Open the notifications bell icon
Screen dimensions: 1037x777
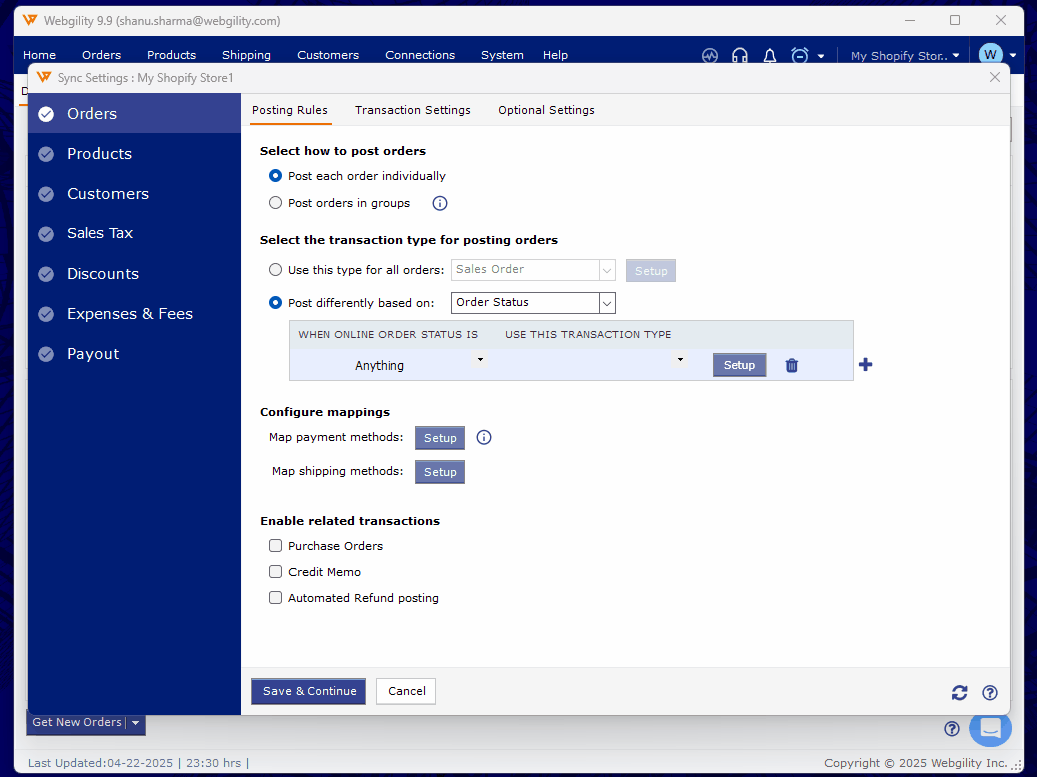click(769, 56)
